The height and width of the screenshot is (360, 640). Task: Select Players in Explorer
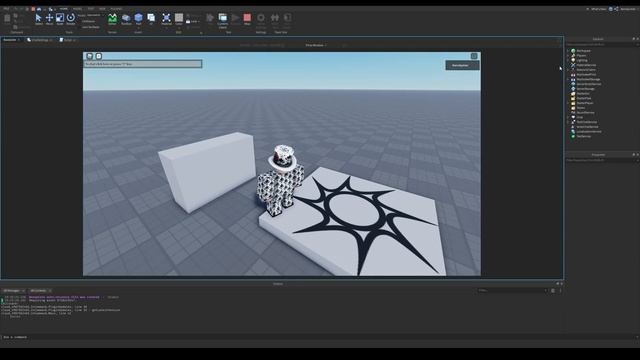click(581, 56)
